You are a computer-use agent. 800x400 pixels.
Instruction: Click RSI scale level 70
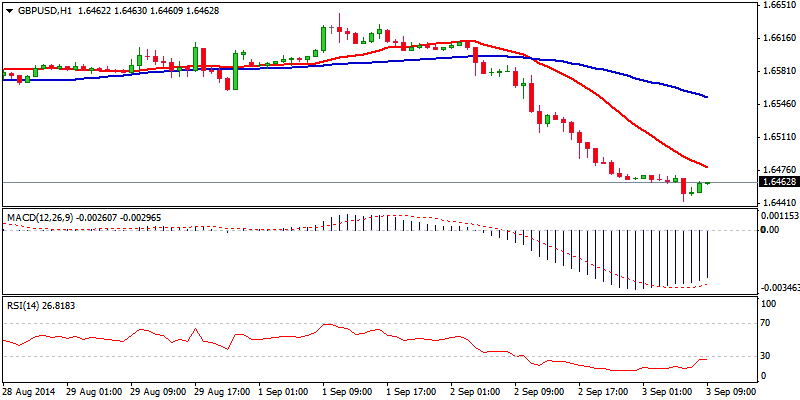767,323
